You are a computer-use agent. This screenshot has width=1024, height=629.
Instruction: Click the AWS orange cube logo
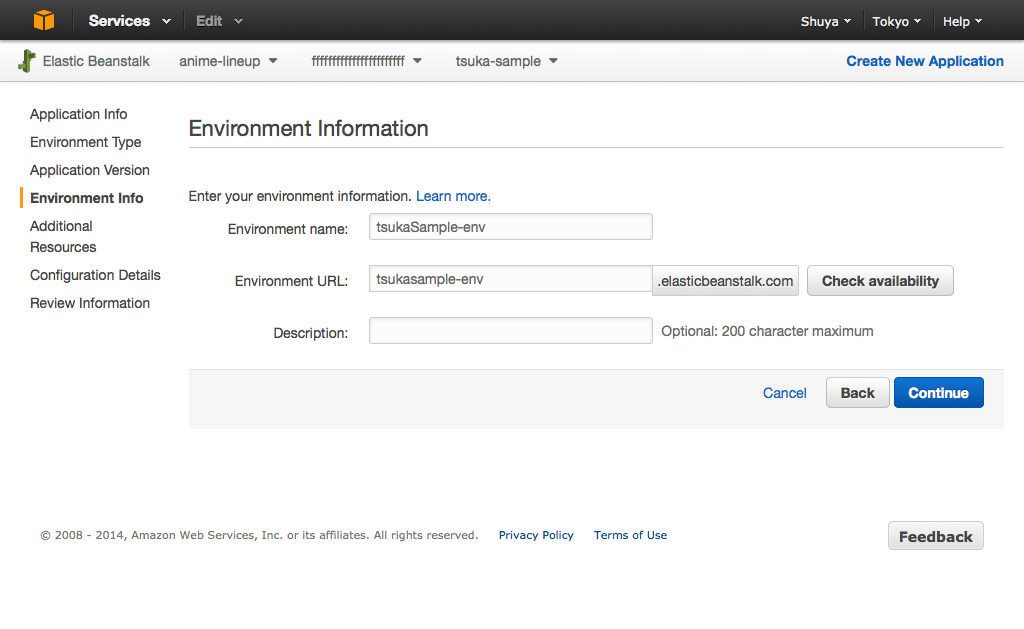[44, 20]
